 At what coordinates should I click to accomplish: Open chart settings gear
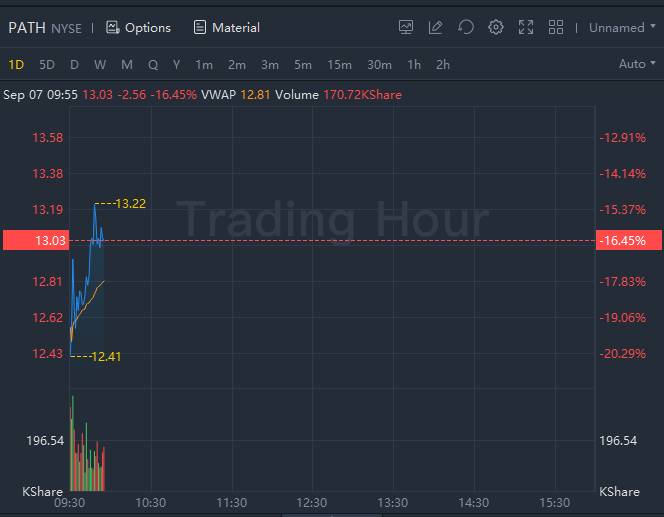pyautogui.click(x=496, y=27)
